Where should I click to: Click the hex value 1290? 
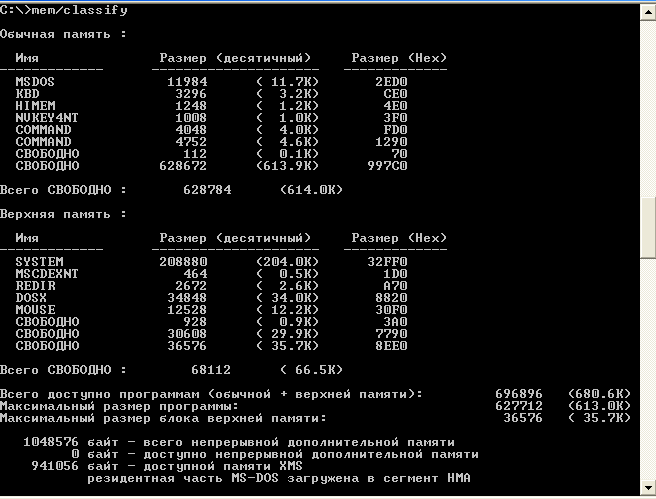pyautogui.click(x=391, y=142)
